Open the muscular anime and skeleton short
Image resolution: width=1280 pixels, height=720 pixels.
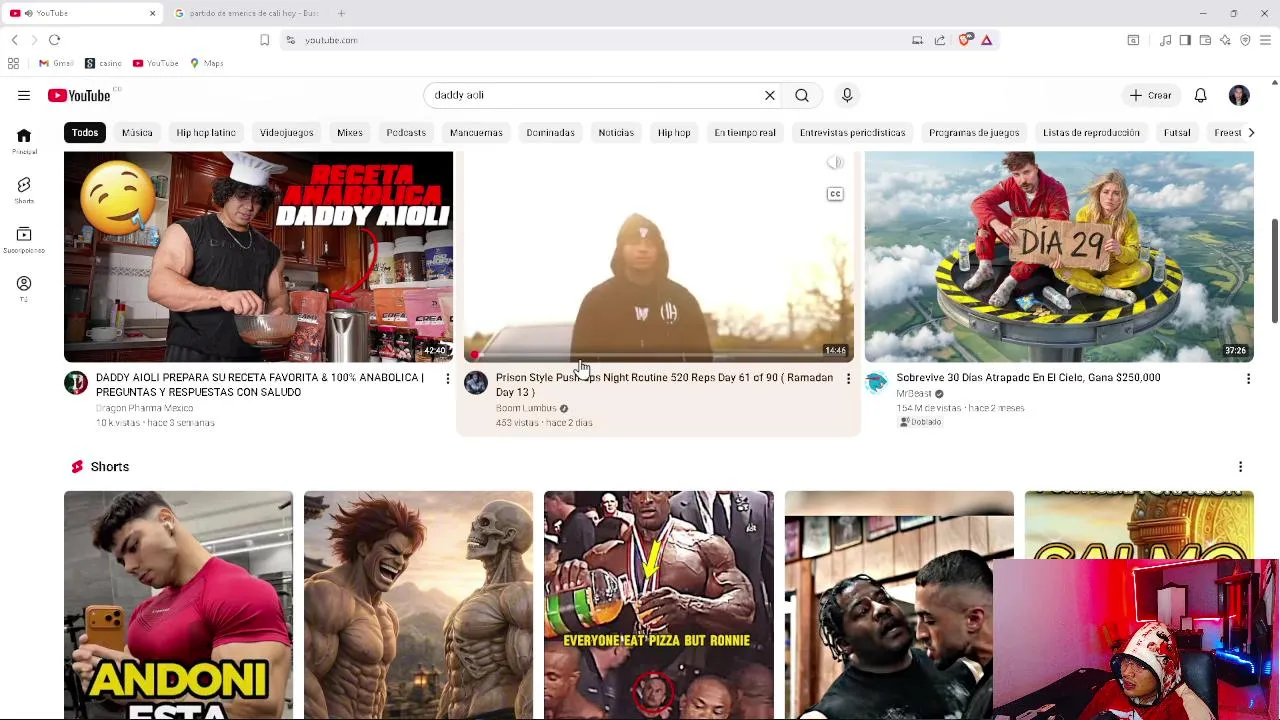(419, 605)
